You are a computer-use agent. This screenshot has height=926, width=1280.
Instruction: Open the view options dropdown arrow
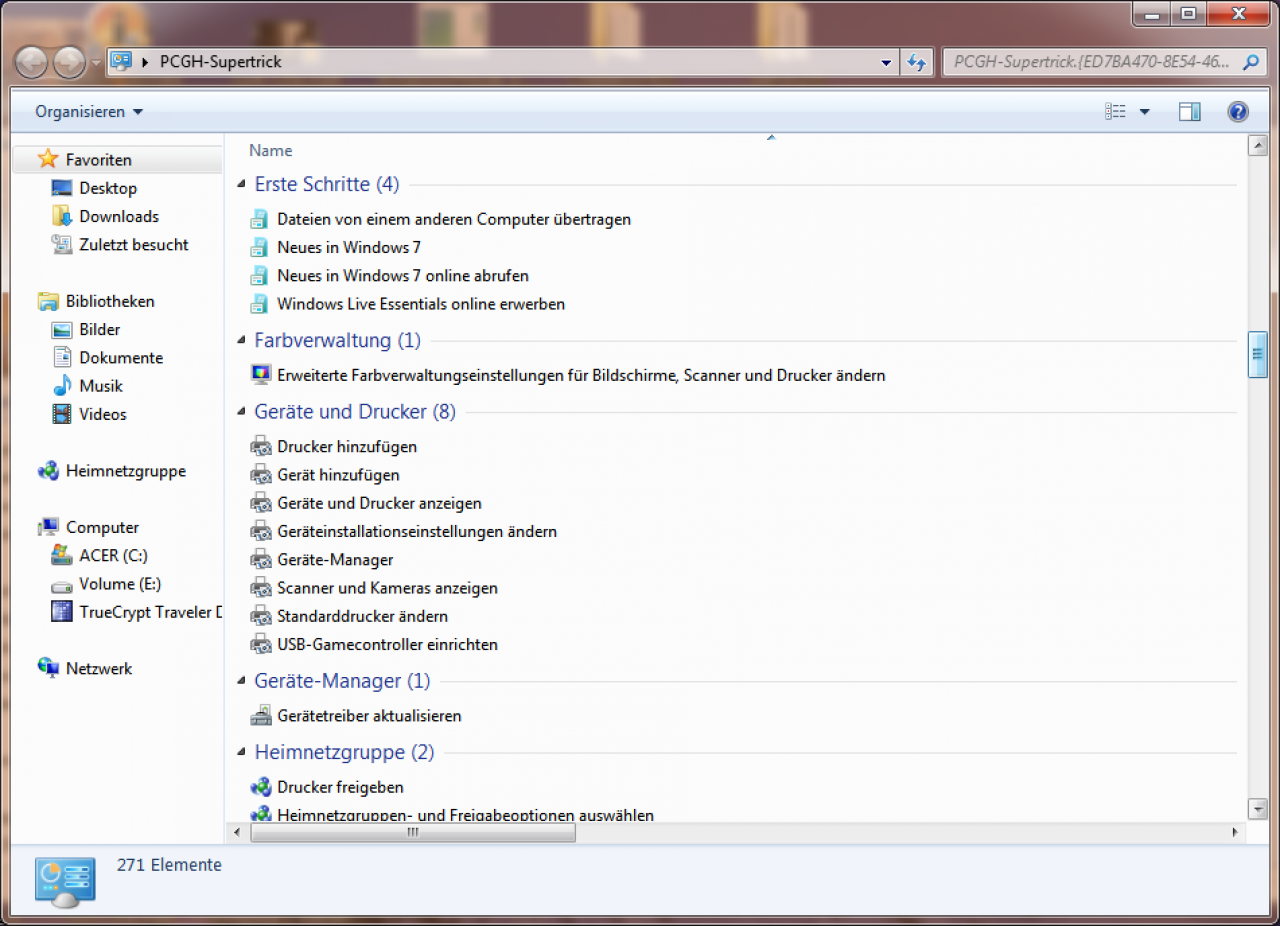1145,112
